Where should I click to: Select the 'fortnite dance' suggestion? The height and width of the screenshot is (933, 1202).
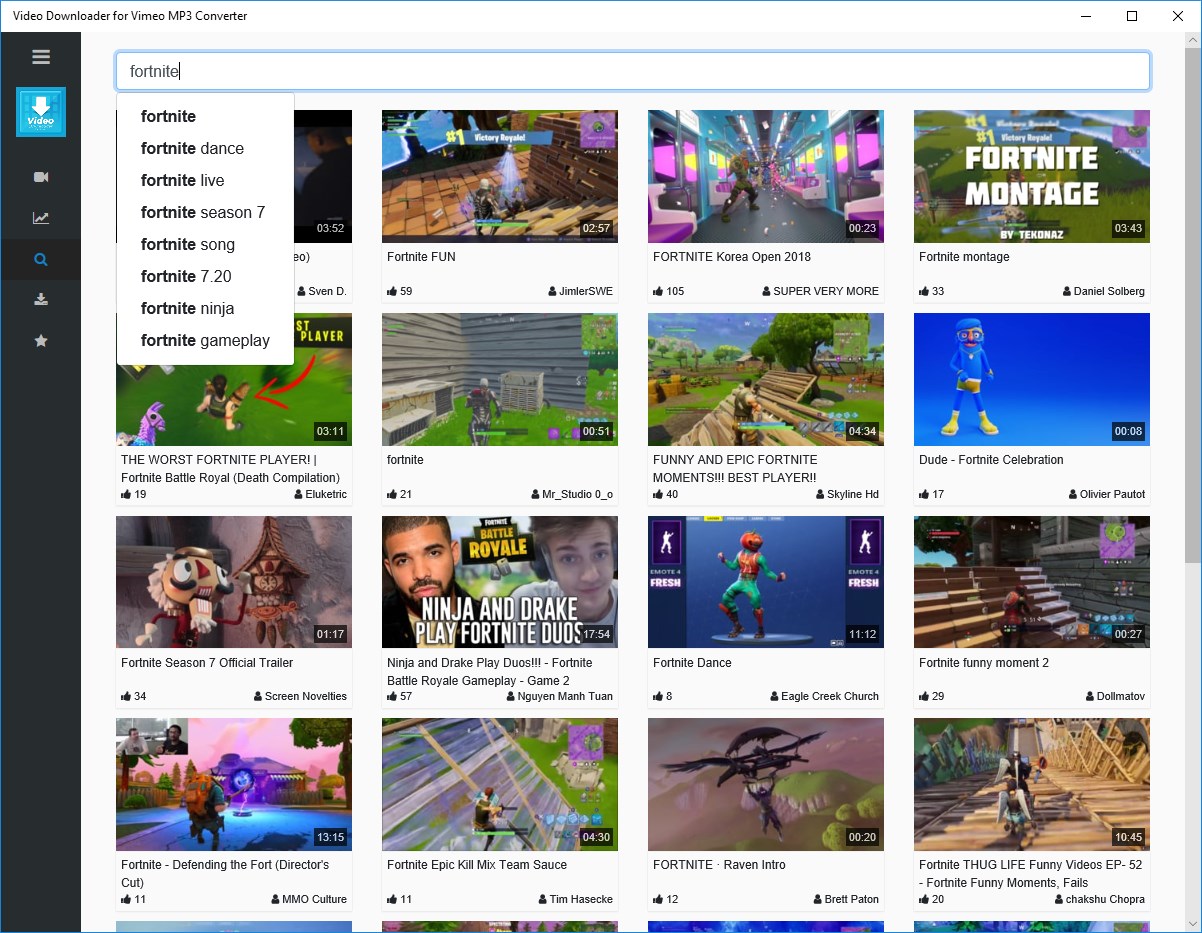pos(206,148)
